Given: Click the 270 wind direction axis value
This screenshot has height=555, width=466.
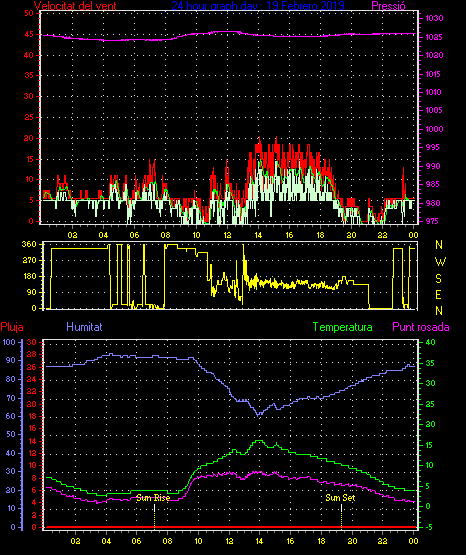Looking at the screenshot, I should coord(29,261).
